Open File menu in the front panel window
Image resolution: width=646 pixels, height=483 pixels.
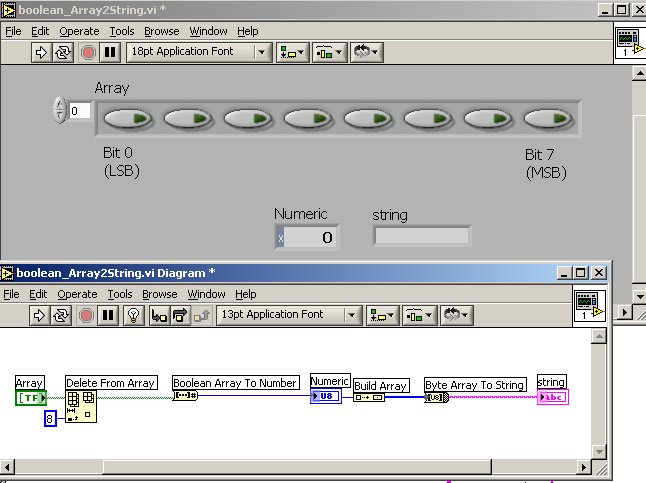click(x=13, y=31)
